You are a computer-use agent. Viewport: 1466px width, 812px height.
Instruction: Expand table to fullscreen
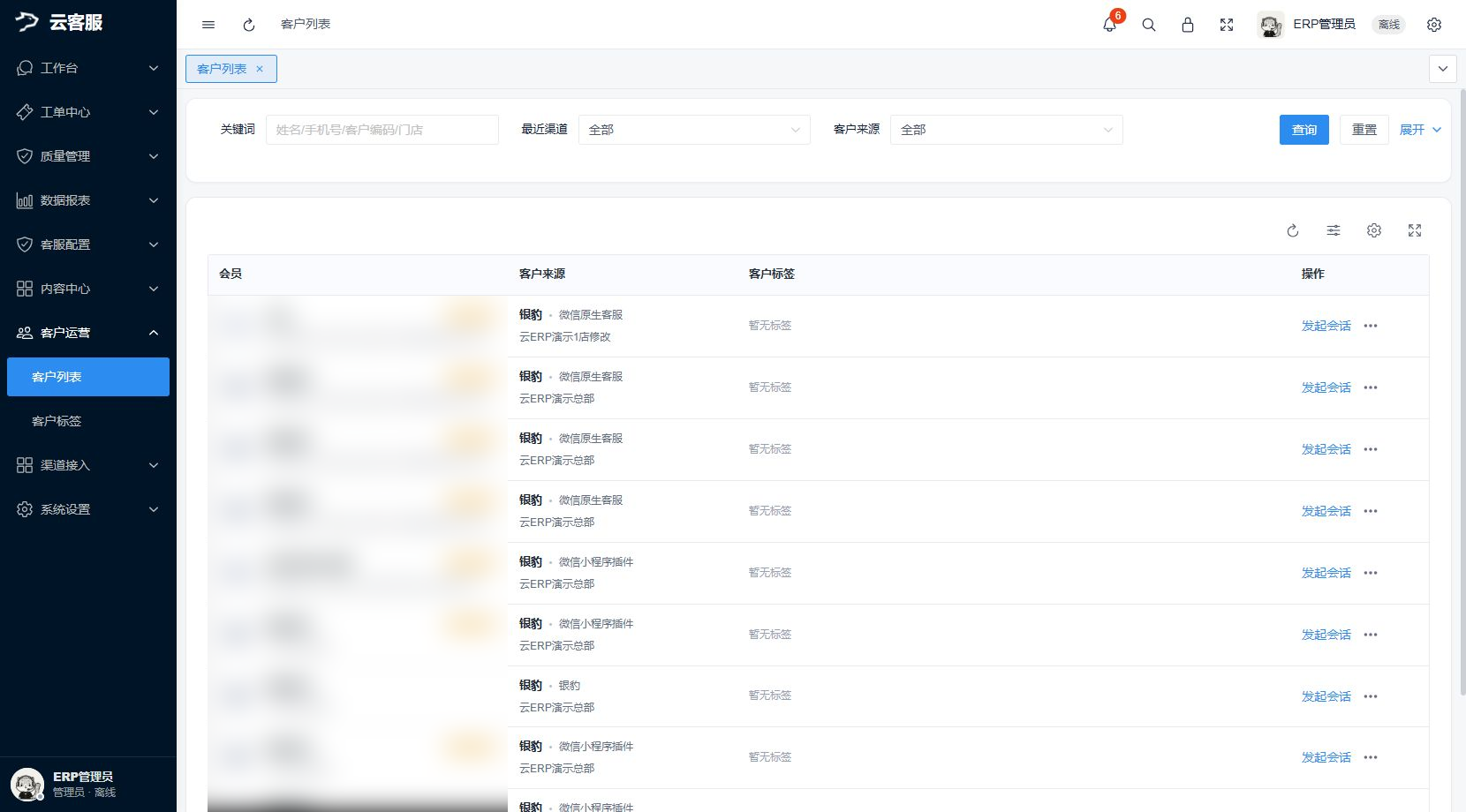point(1415,230)
